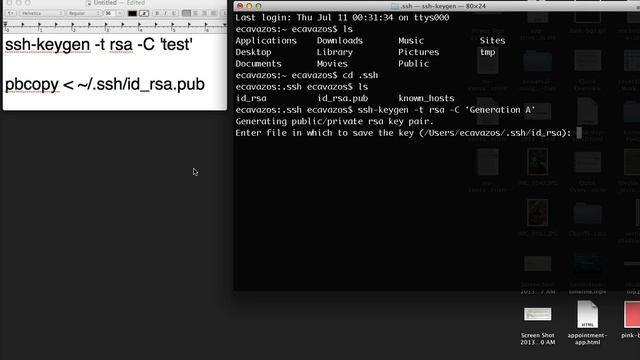Click 'Desktop' in Terminal listing

tap(253, 52)
